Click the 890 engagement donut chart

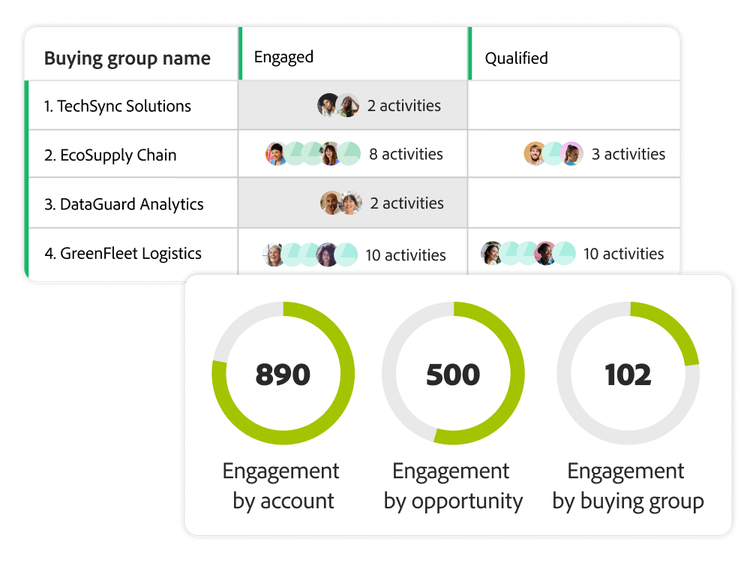[283, 374]
